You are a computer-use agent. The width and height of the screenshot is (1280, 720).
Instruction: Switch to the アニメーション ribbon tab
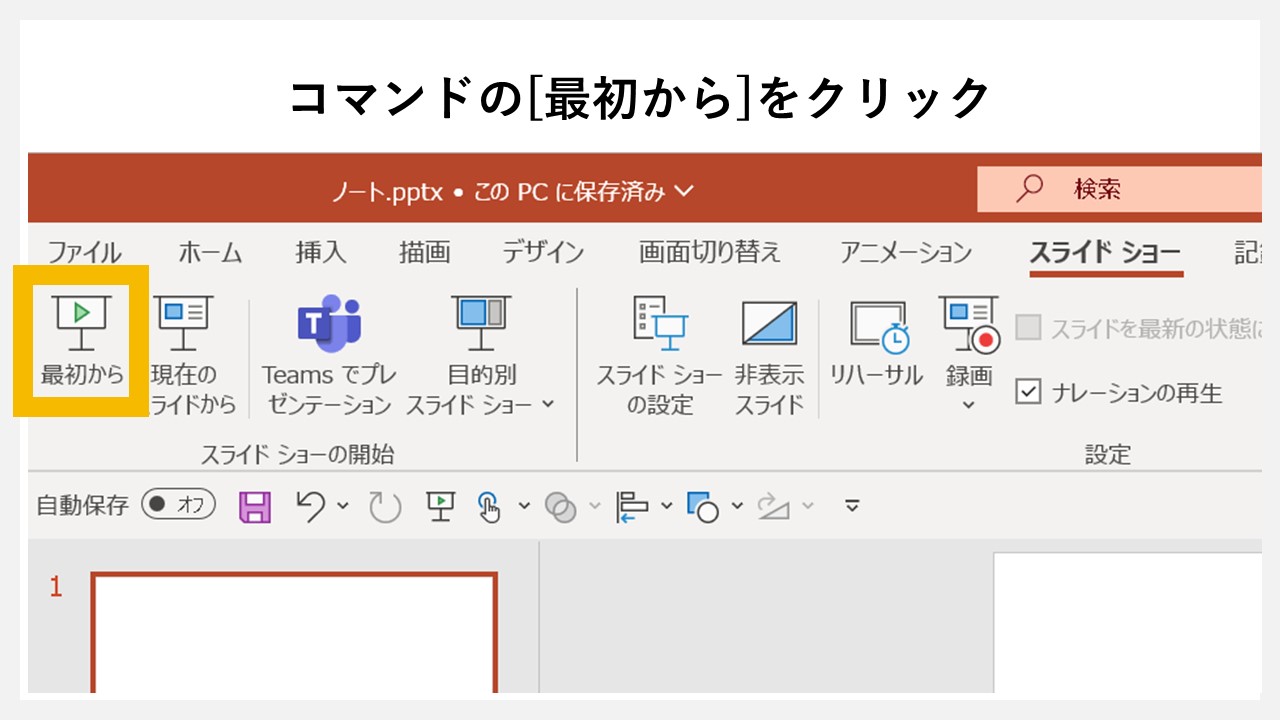tap(903, 253)
